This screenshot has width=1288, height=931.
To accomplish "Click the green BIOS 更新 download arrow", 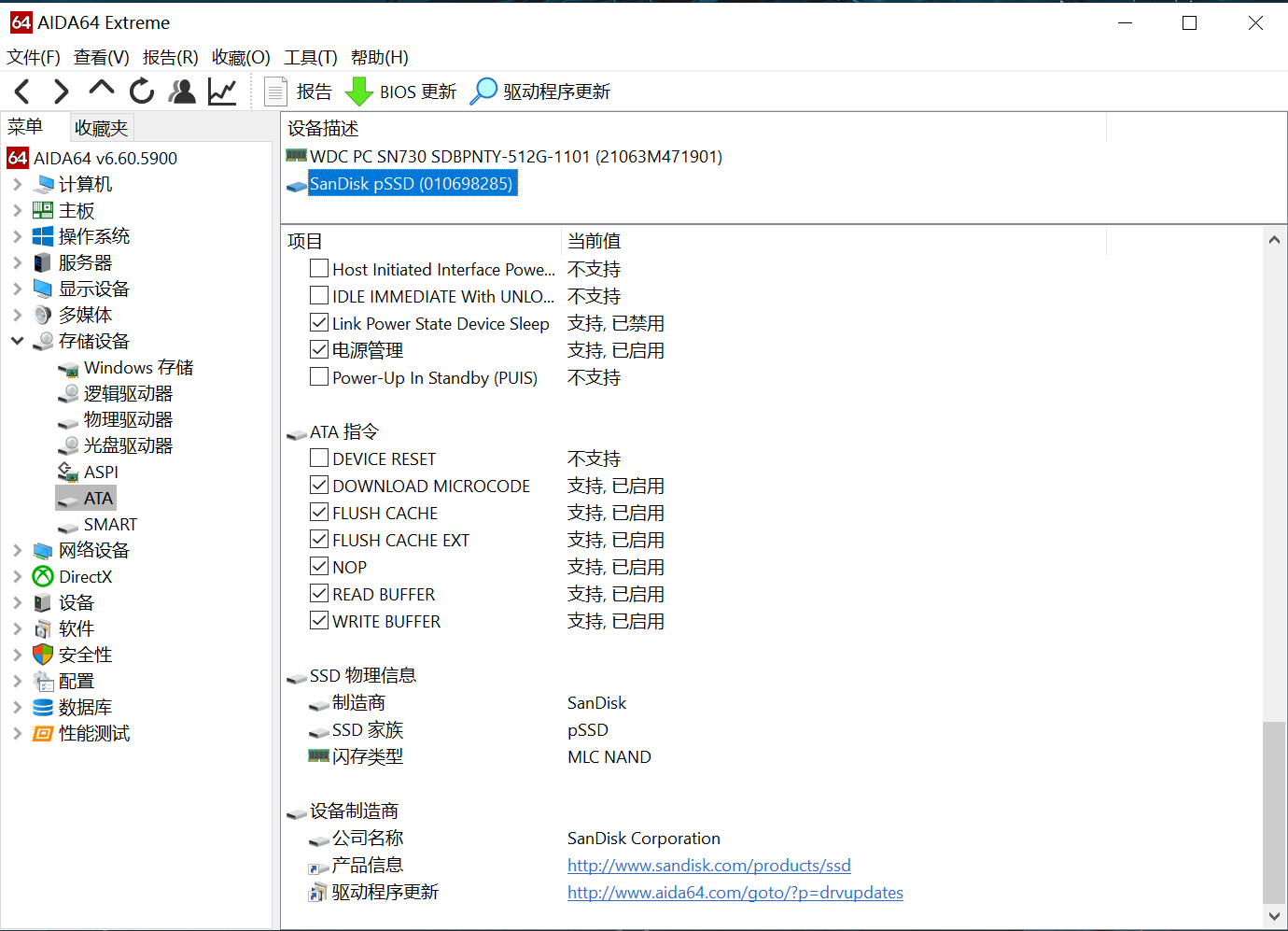I will [358, 92].
